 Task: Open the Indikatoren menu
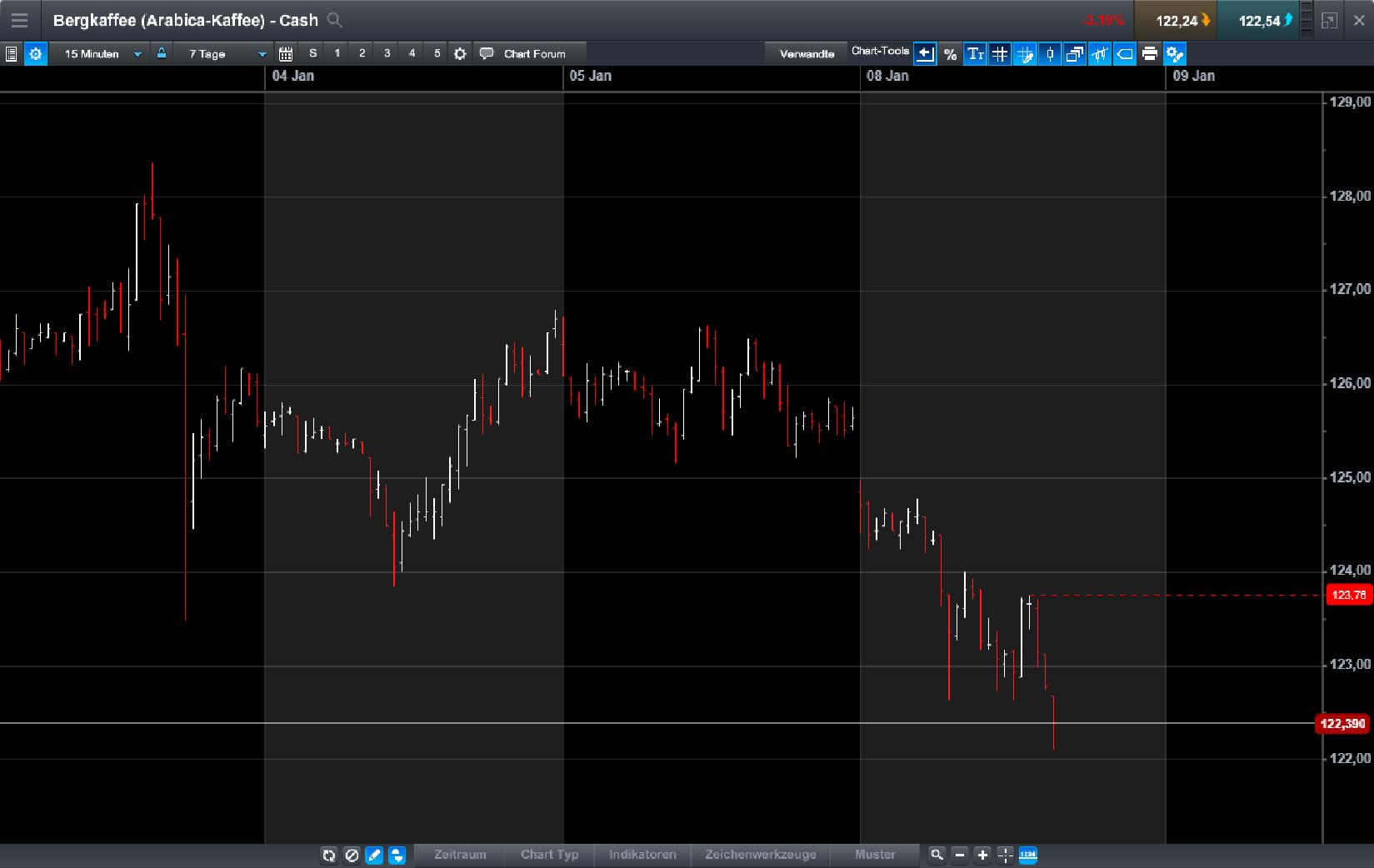point(641,855)
